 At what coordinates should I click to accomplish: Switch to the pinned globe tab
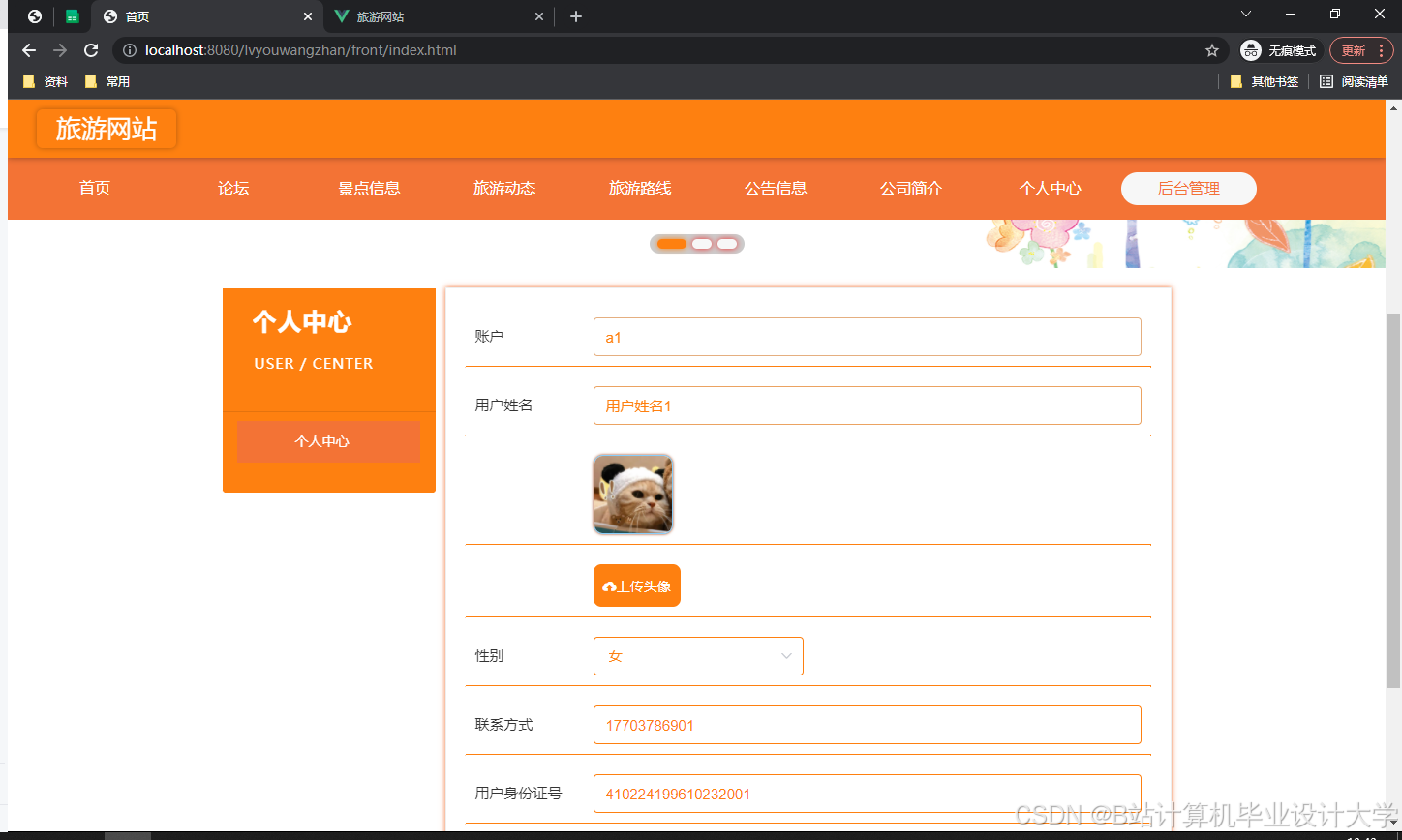point(35,16)
